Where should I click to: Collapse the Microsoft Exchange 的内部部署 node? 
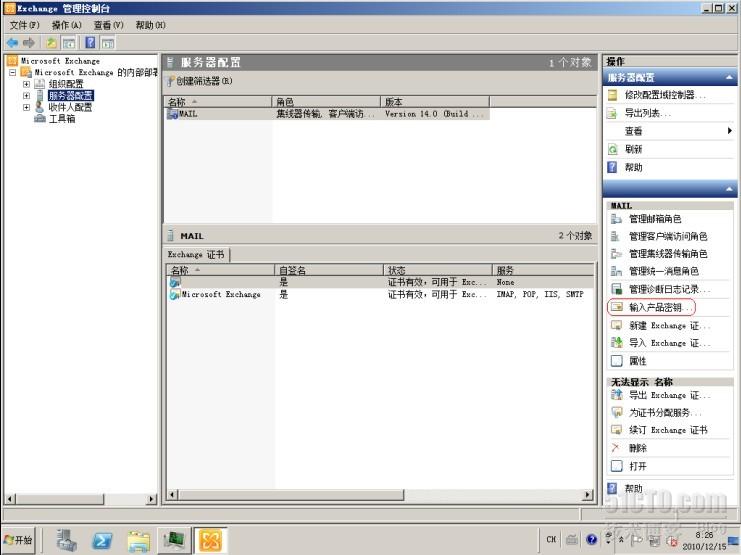click(13, 72)
